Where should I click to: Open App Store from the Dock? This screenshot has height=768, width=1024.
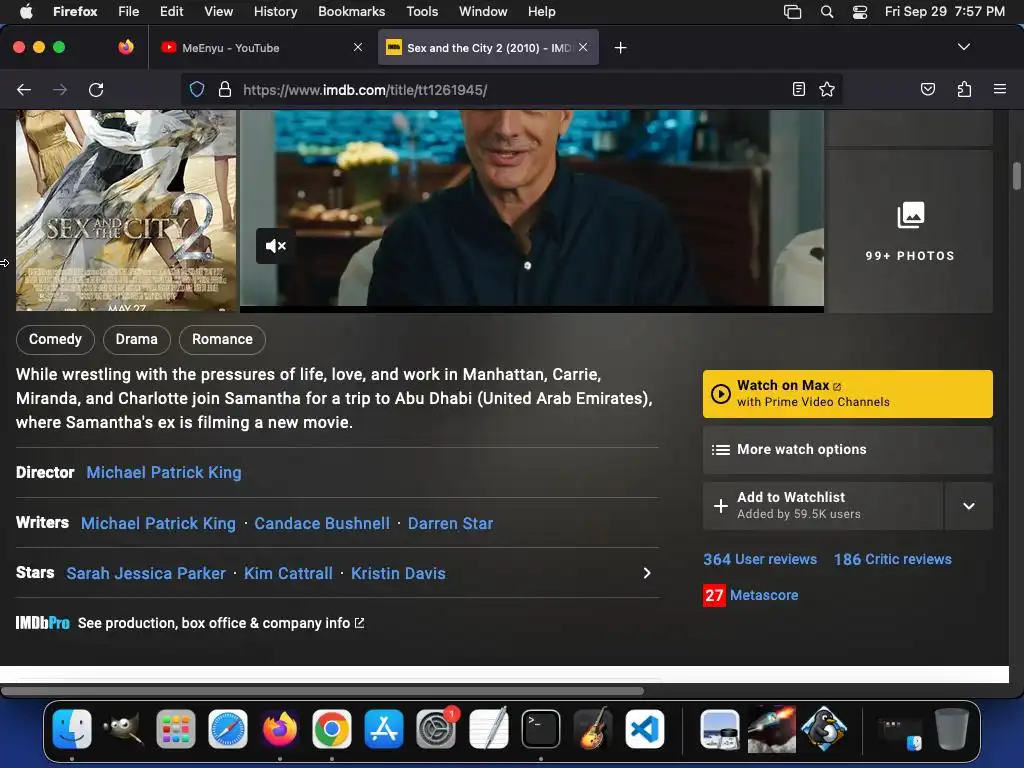click(384, 729)
